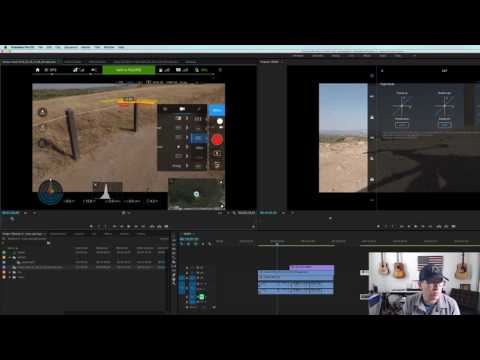The height and width of the screenshot is (360, 480).
Task: Play the clip in Source monitor
Action: tap(129, 226)
